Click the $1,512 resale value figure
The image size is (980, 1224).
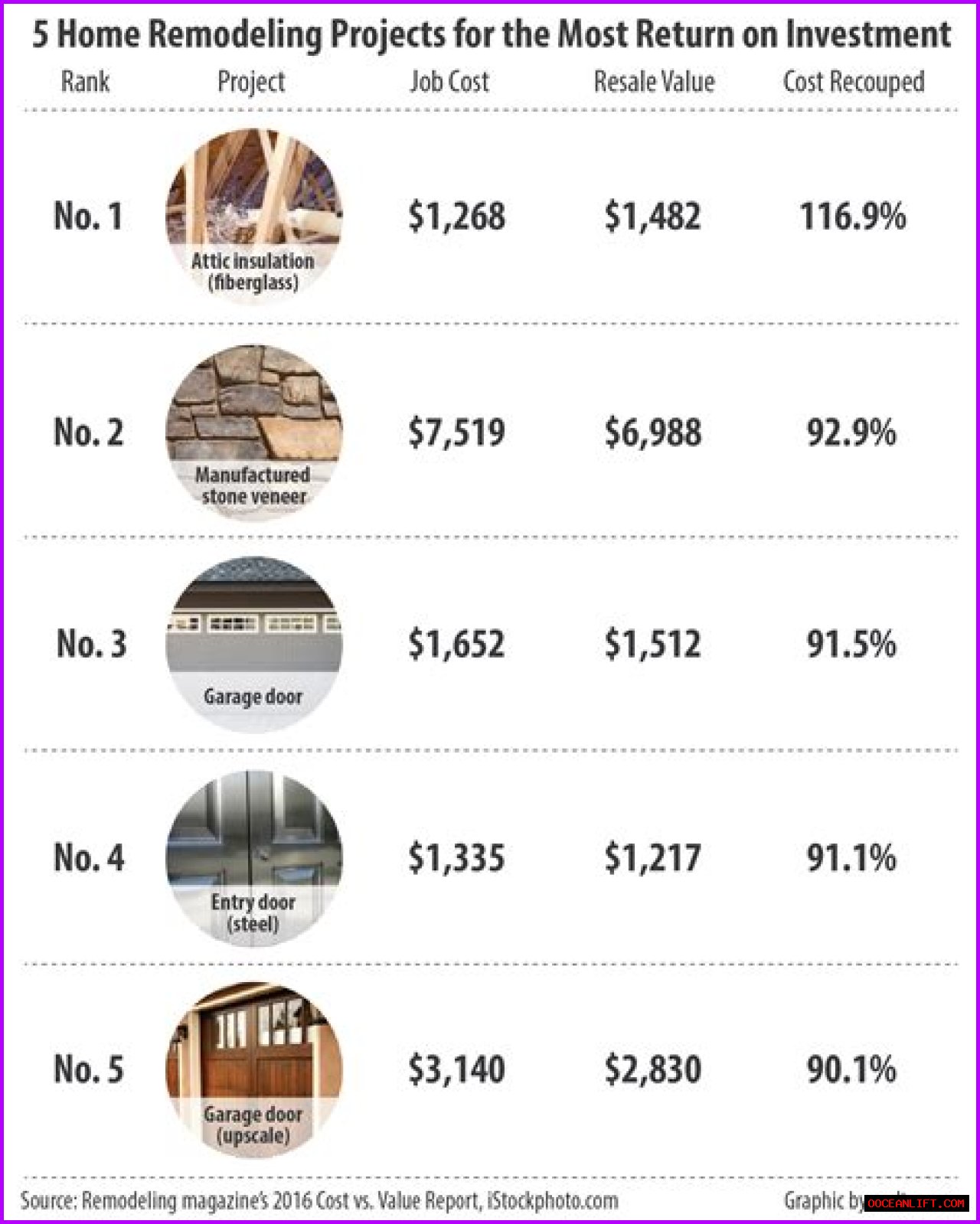point(652,645)
